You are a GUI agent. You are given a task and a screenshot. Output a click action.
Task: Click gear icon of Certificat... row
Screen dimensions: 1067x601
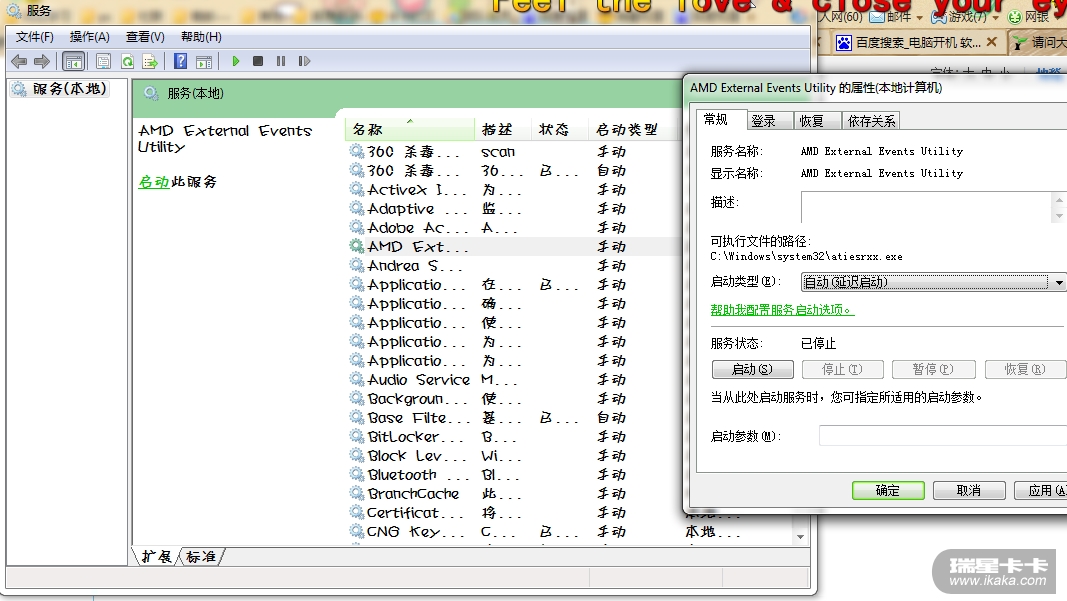[x=357, y=512]
